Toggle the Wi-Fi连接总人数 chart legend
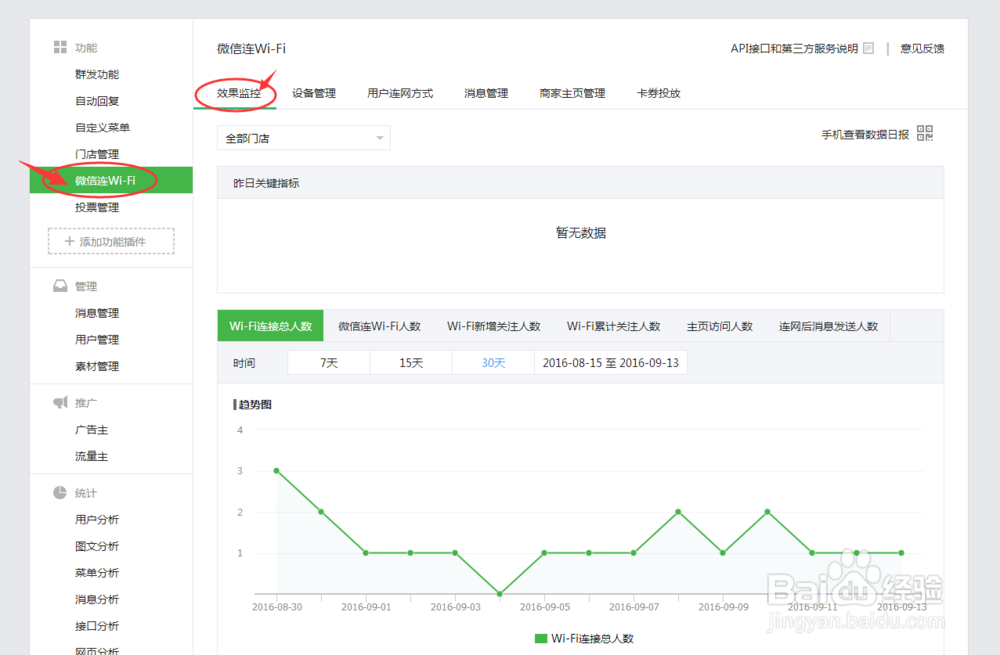The height and width of the screenshot is (655, 1000). coord(584,638)
